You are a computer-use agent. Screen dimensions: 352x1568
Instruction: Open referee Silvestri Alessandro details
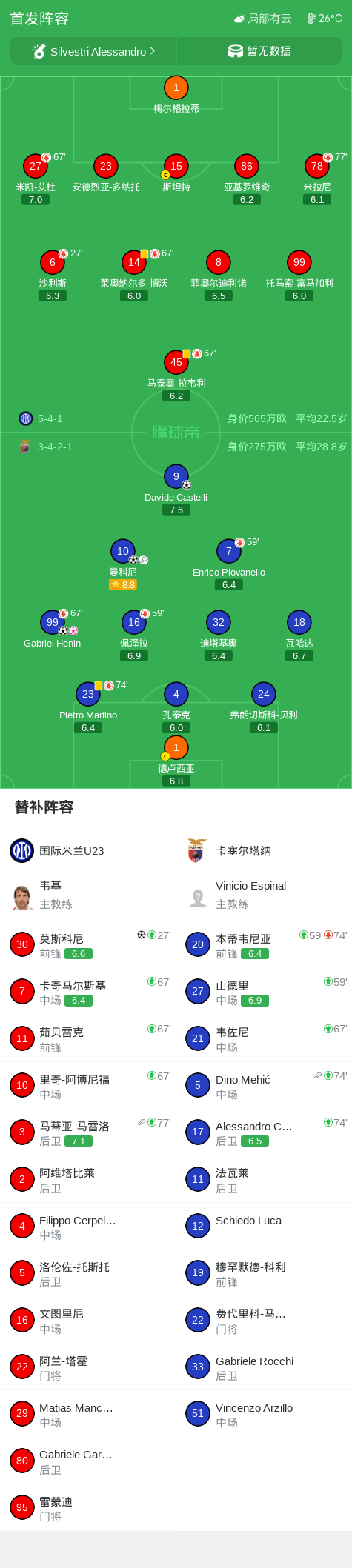click(x=93, y=51)
